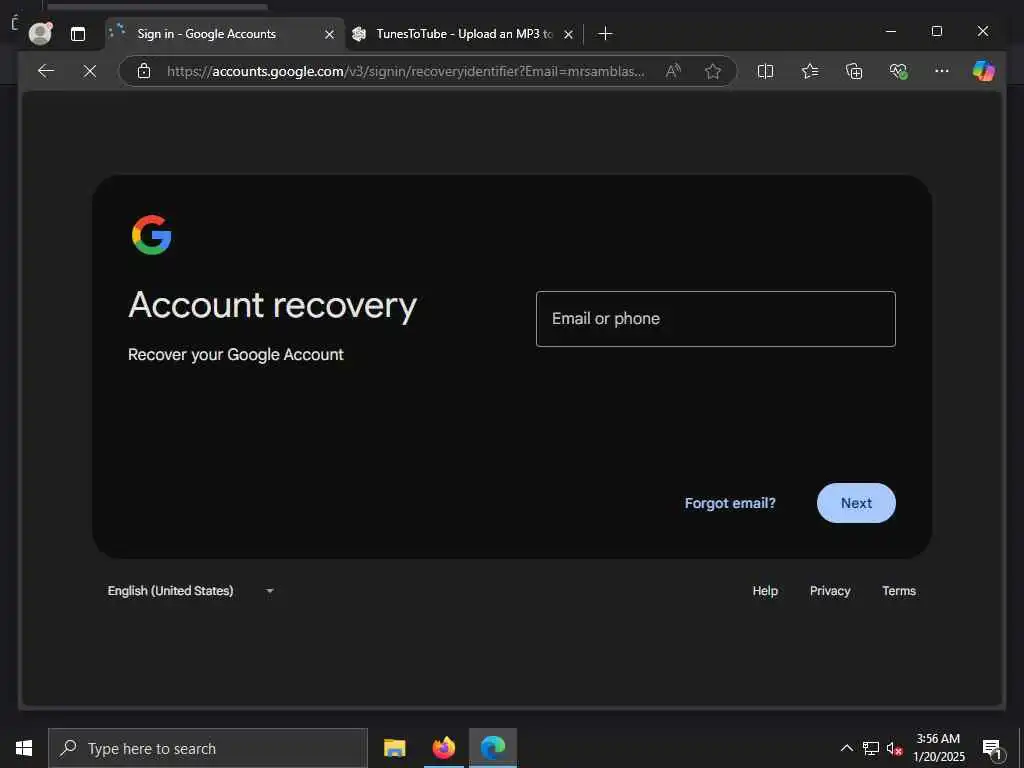View site information lock icon

(144, 71)
